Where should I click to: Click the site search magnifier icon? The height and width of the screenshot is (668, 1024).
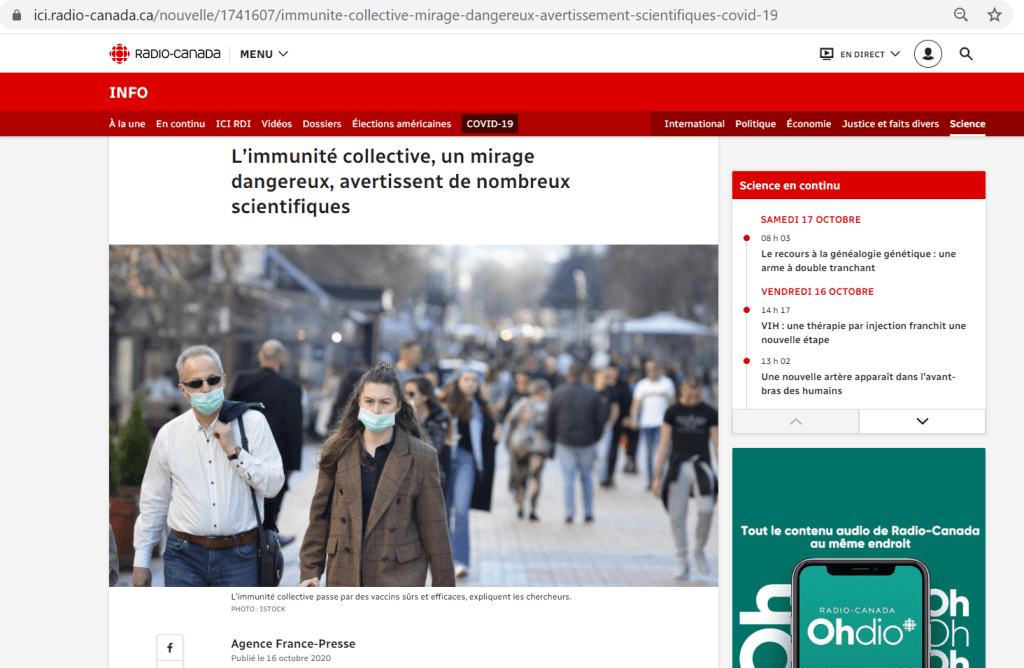point(966,54)
